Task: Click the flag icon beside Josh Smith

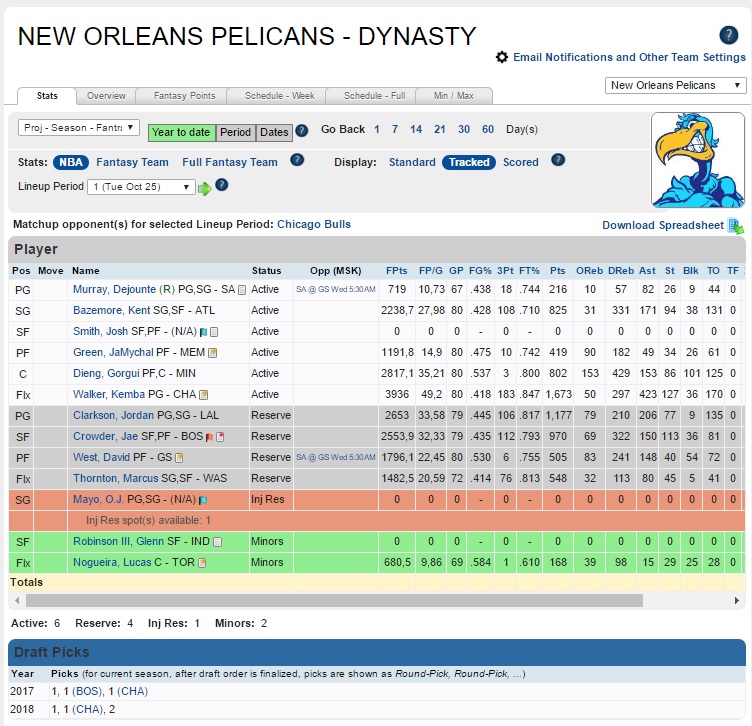Action: (x=203, y=332)
